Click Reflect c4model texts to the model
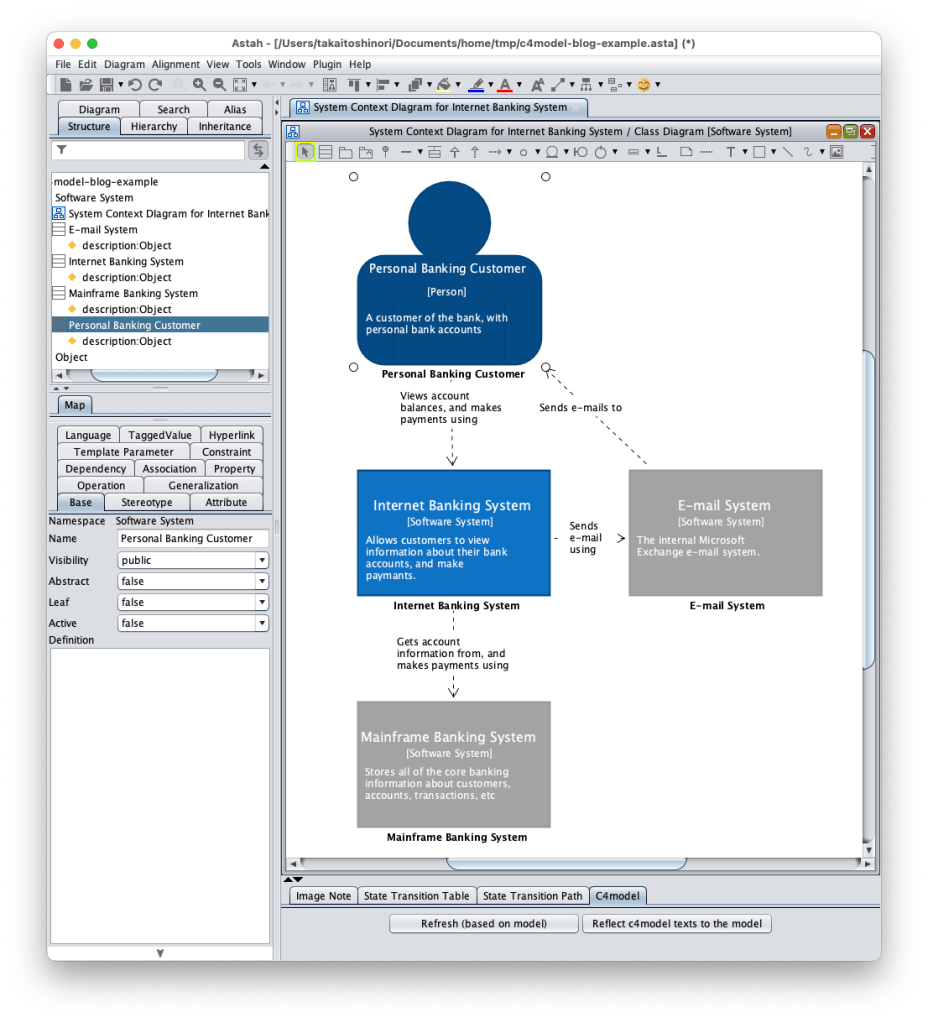This screenshot has height=1023, width=928. pyautogui.click(x=677, y=923)
